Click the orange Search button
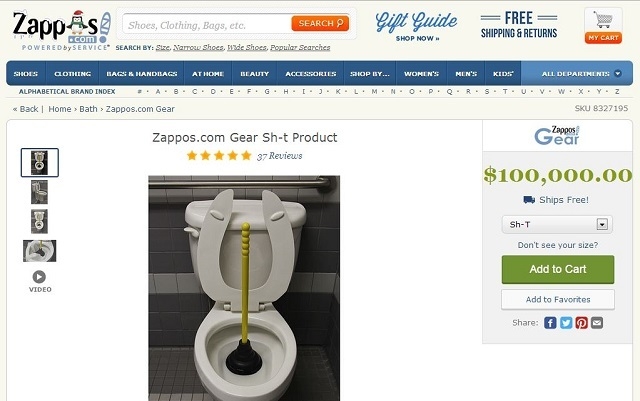Viewport: 640px width, 401px height. click(320, 24)
